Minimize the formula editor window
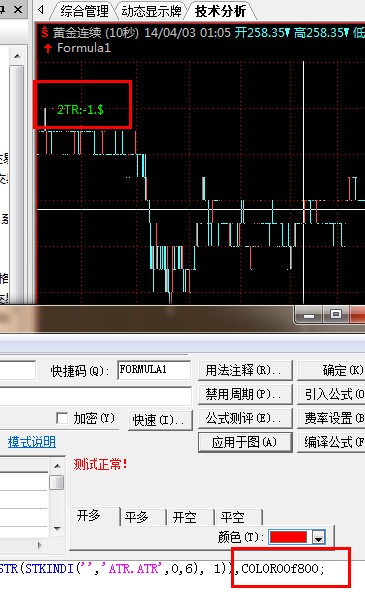 (x=309, y=315)
